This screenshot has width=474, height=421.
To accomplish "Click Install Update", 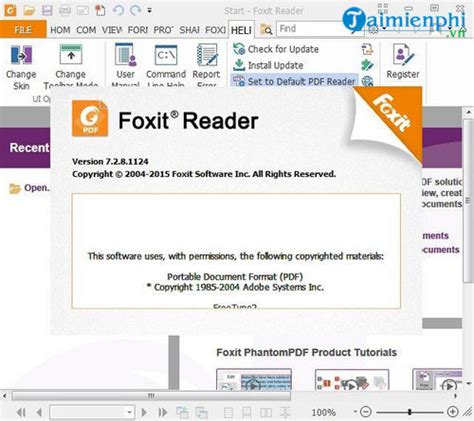I will click(268, 65).
